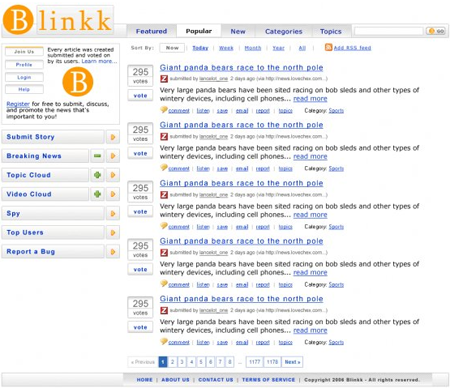Image resolution: width=450 pixels, height=388 pixels.
Task: Select page 1 in pagination
Action: pyautogui.click(x=163, y=362)
